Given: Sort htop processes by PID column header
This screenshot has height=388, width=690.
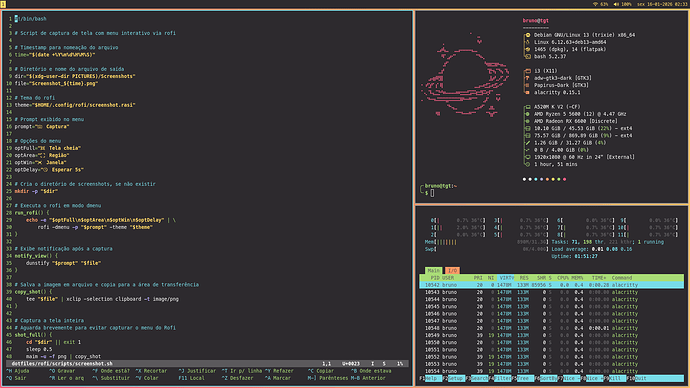Looking at the screenshot, I should [435, 278].
